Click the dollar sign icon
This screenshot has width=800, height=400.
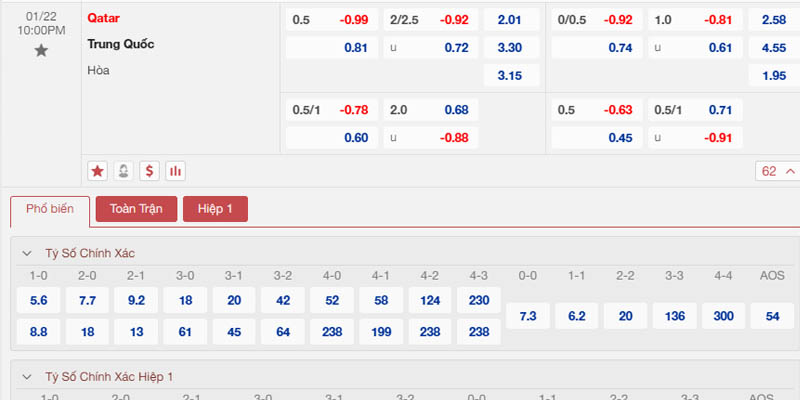(x=149, y=171)
